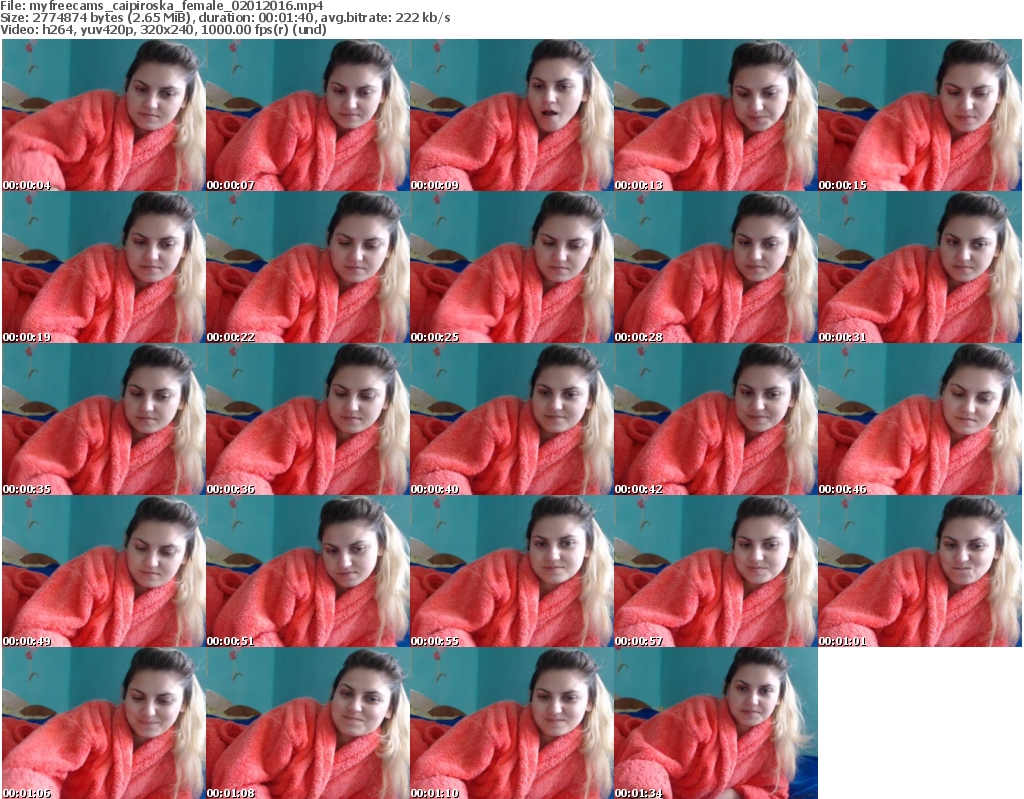The height and width of the screenshot is (799, 1024).
Task: Click the frame stamped 00:00:46
Action: pyautogui.click(x=920, y=419)
